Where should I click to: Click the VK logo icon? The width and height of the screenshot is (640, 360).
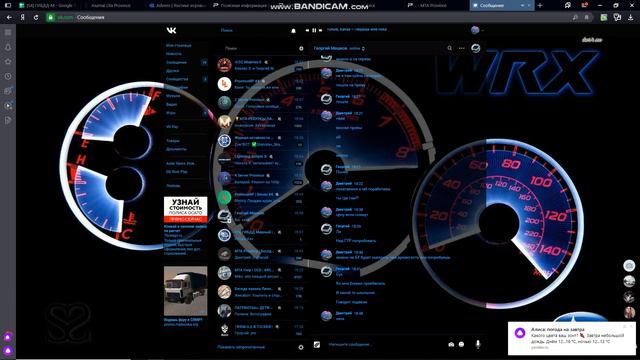[171, 30]
